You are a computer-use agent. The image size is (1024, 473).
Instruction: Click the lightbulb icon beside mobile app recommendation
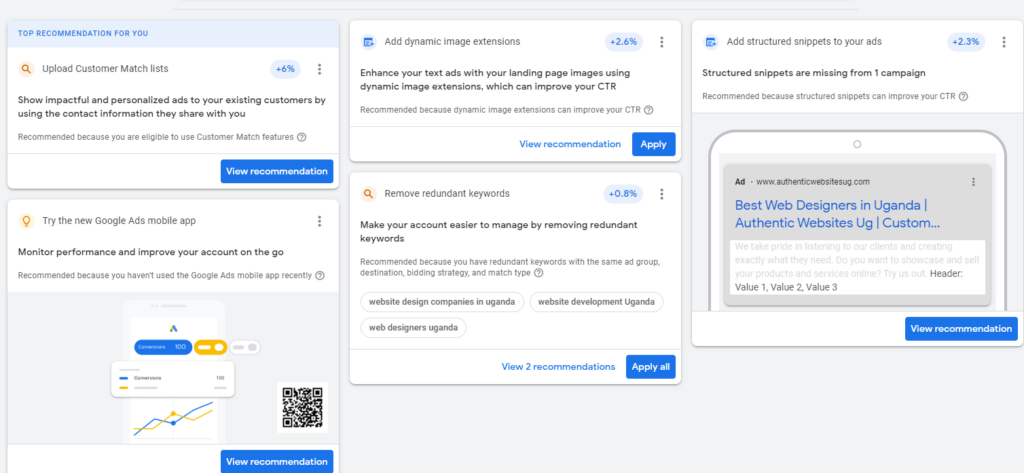[x=26, y=221]
